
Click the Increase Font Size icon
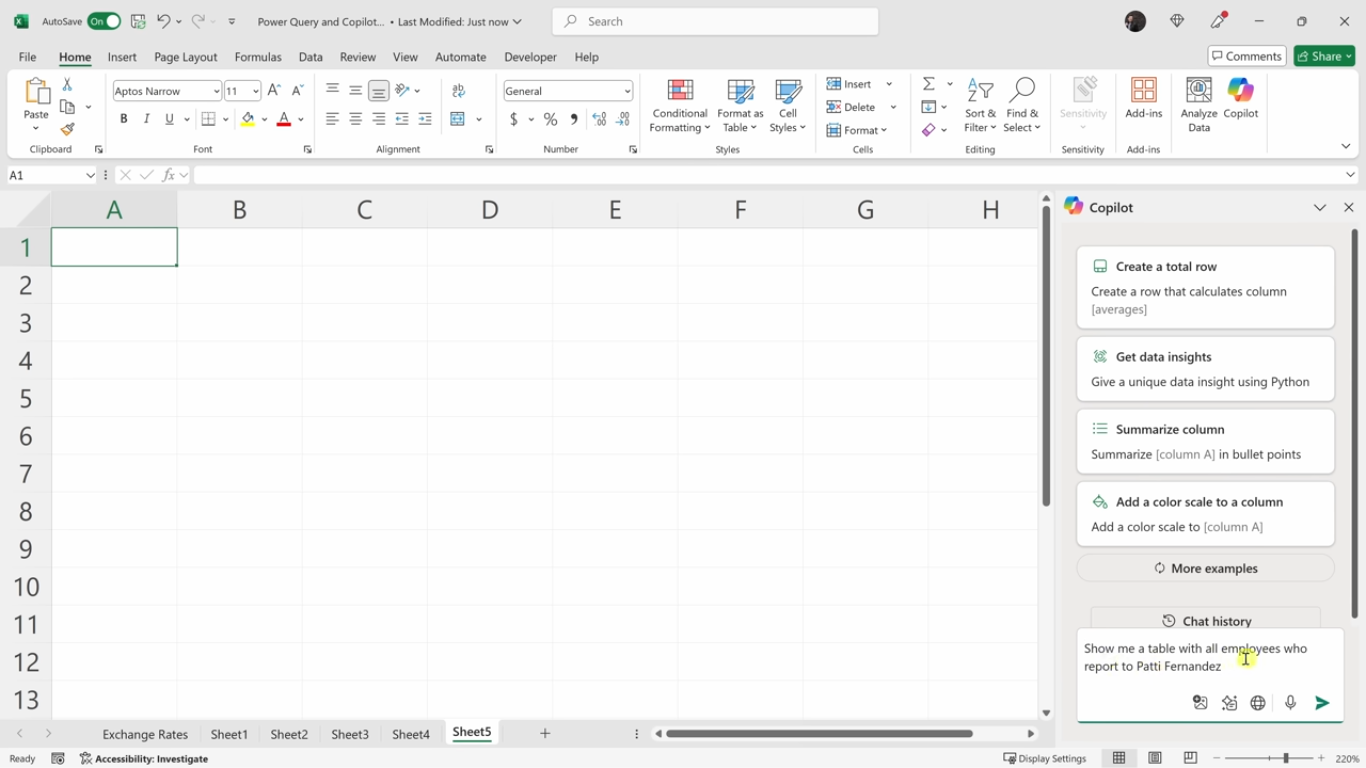(274, 91)
